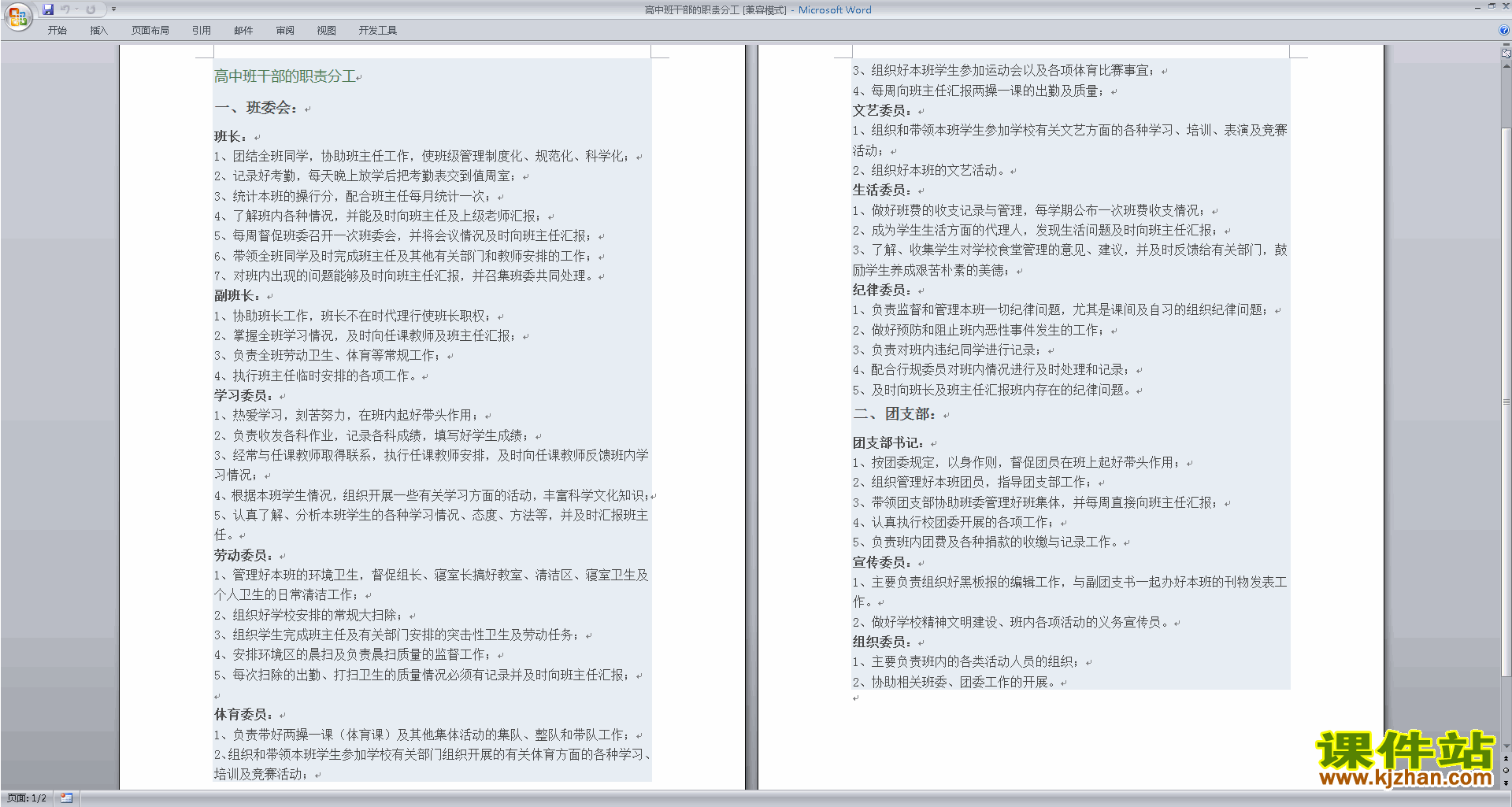1512x807 pixels.
Task: Open the 开始 ribbon tab
Action: click(57, 31)
